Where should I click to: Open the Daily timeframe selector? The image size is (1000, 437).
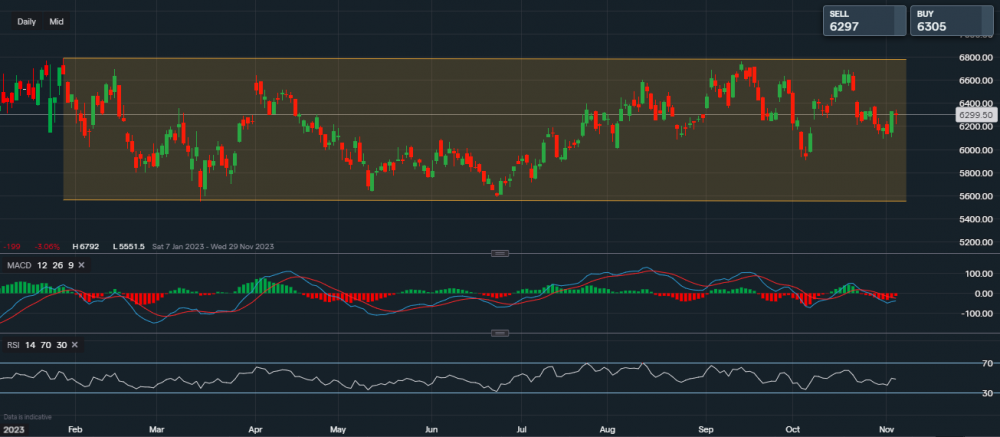tap(27, 21)
